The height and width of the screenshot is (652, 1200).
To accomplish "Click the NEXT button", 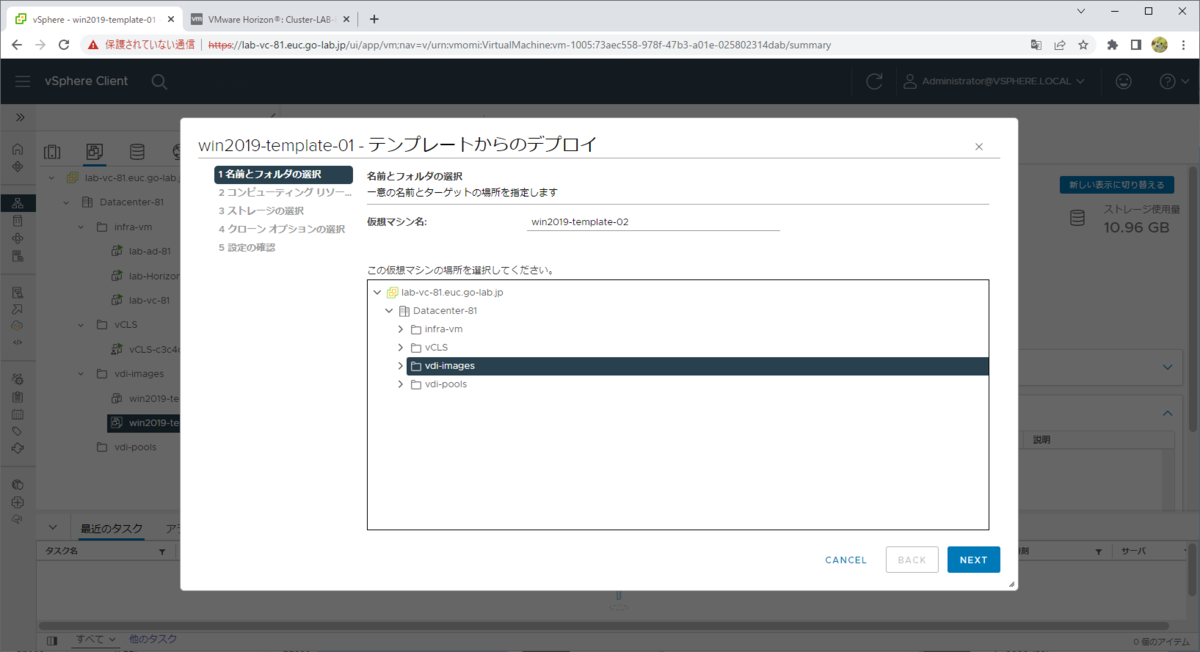I will [973, 560].
